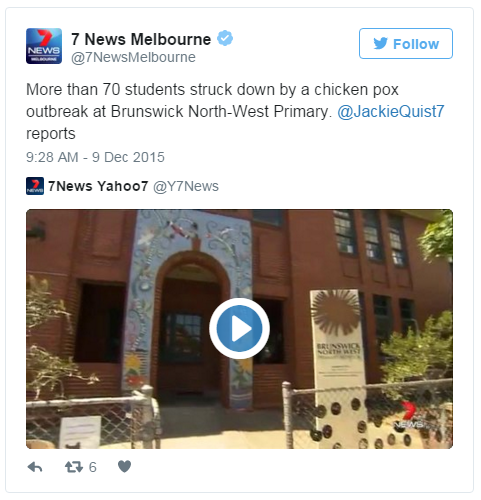Click the 7 News watermark on the video
481x500 pixels.
click(410, 416)
